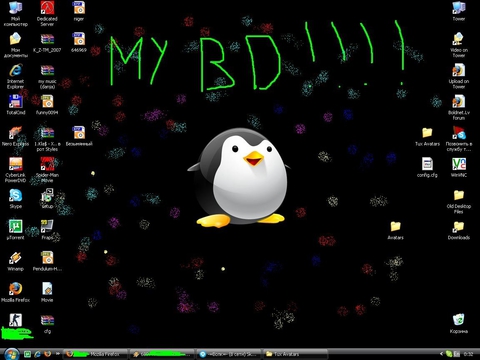Select the niger media file
Screen dimensions: 480x360
click(79, 11)
